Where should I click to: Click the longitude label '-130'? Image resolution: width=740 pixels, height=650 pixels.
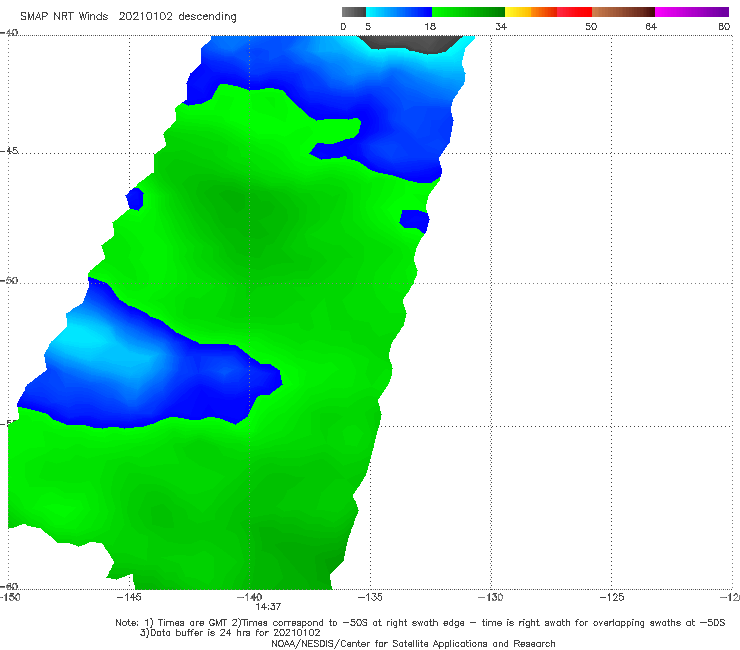(491, 597)
